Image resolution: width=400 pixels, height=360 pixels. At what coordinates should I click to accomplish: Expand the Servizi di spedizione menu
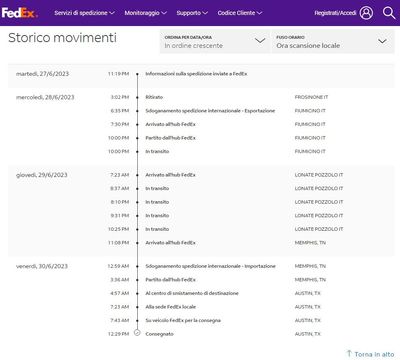(84, 13)
